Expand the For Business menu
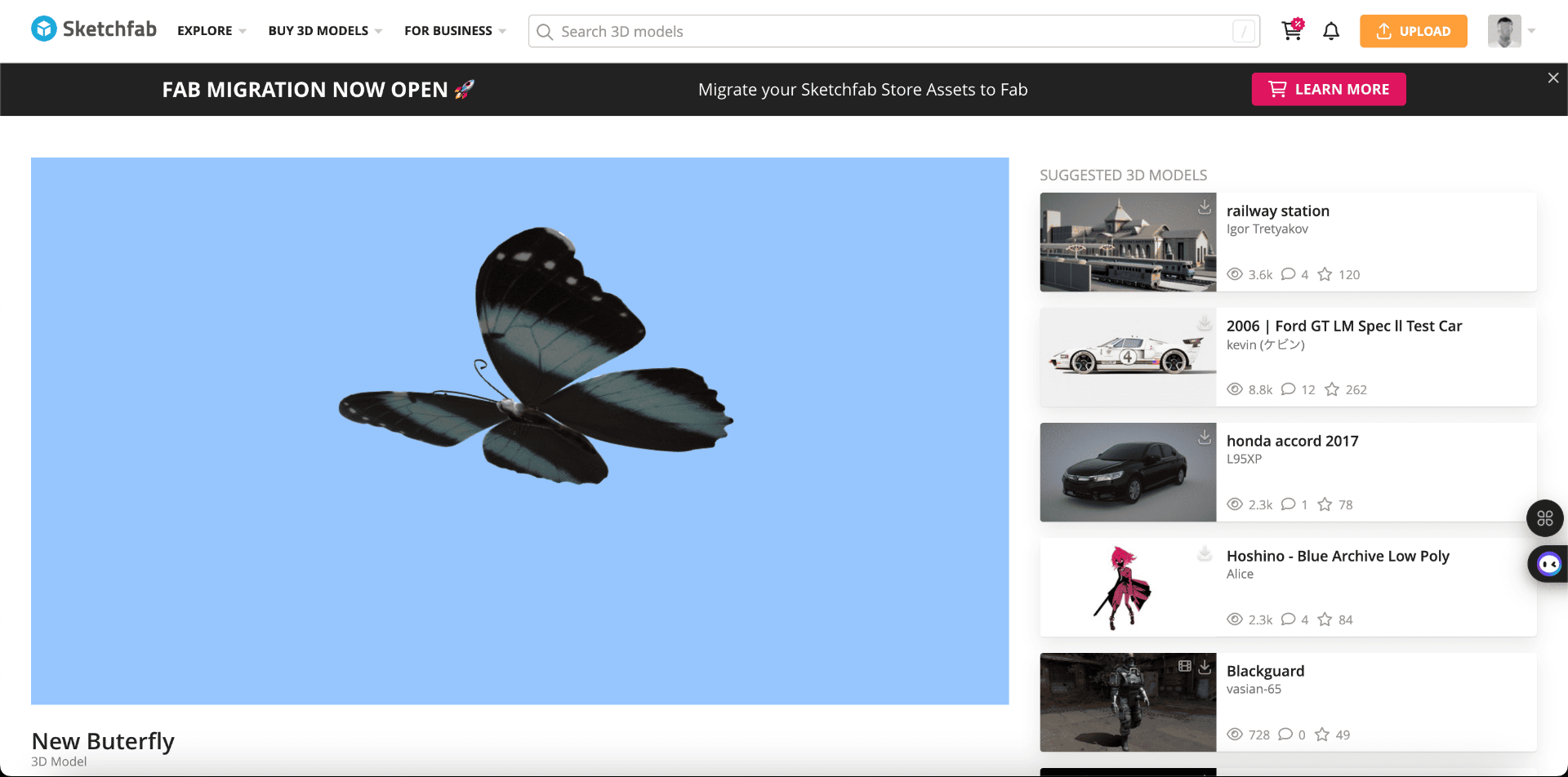The height and width of the screenshot is (777, 1568). (x=455, y=31)
